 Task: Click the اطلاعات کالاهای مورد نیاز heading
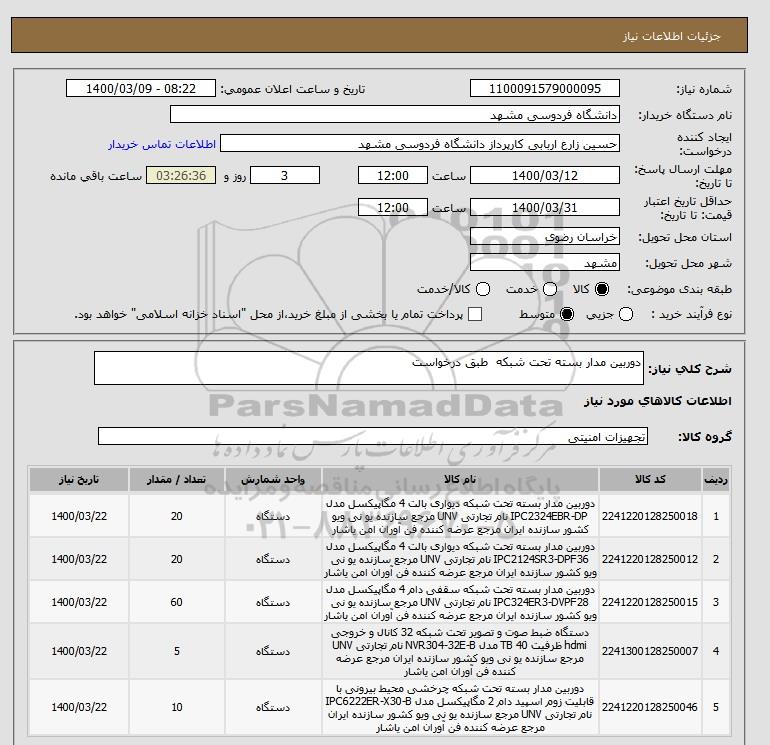(658, 401)
